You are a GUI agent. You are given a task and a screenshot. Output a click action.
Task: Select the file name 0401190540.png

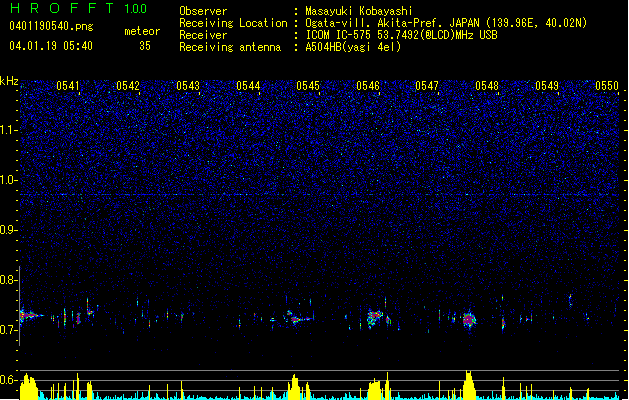[x=51, y=26]
